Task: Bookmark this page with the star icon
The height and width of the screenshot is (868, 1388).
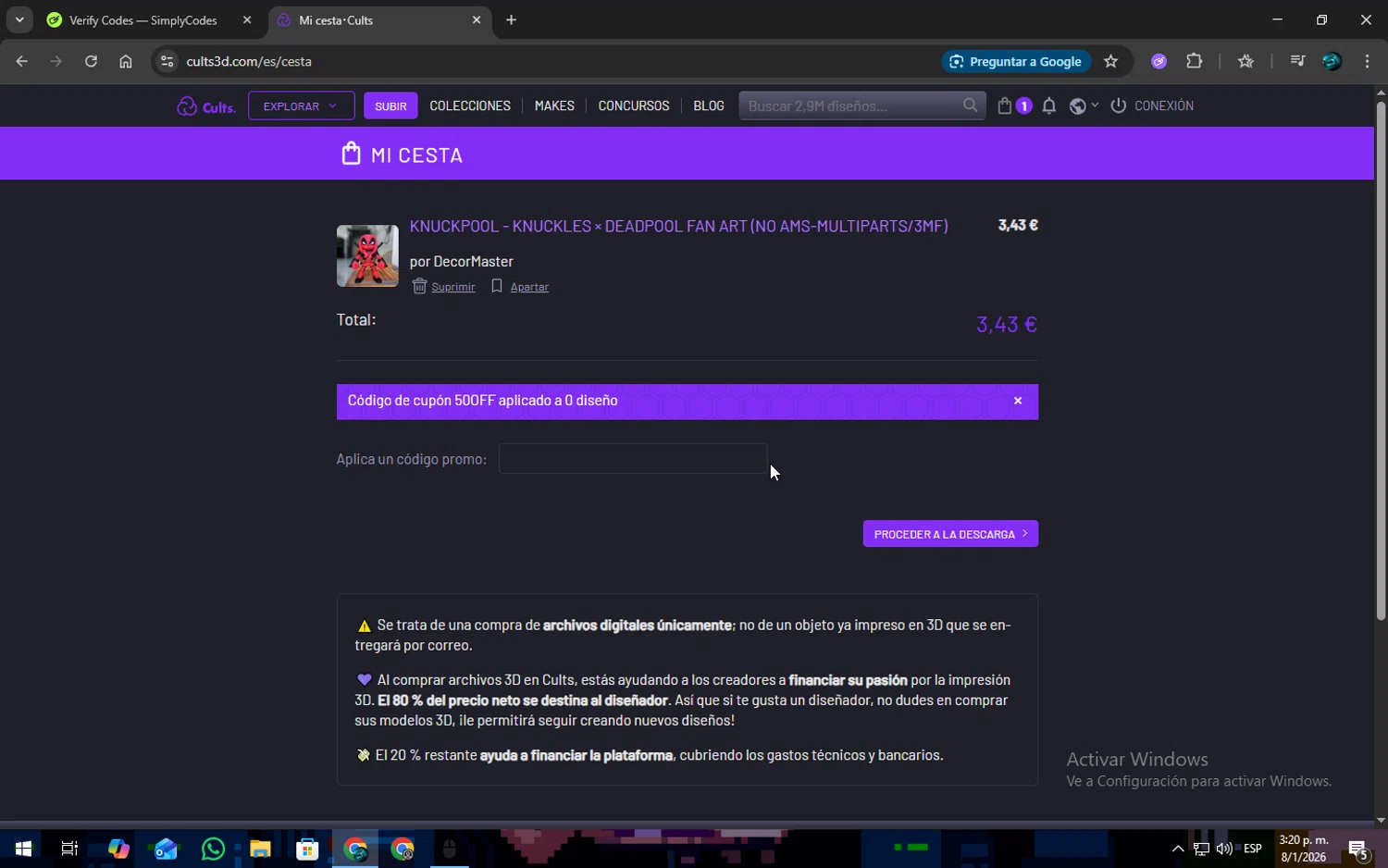Action: pos(1111,61)
